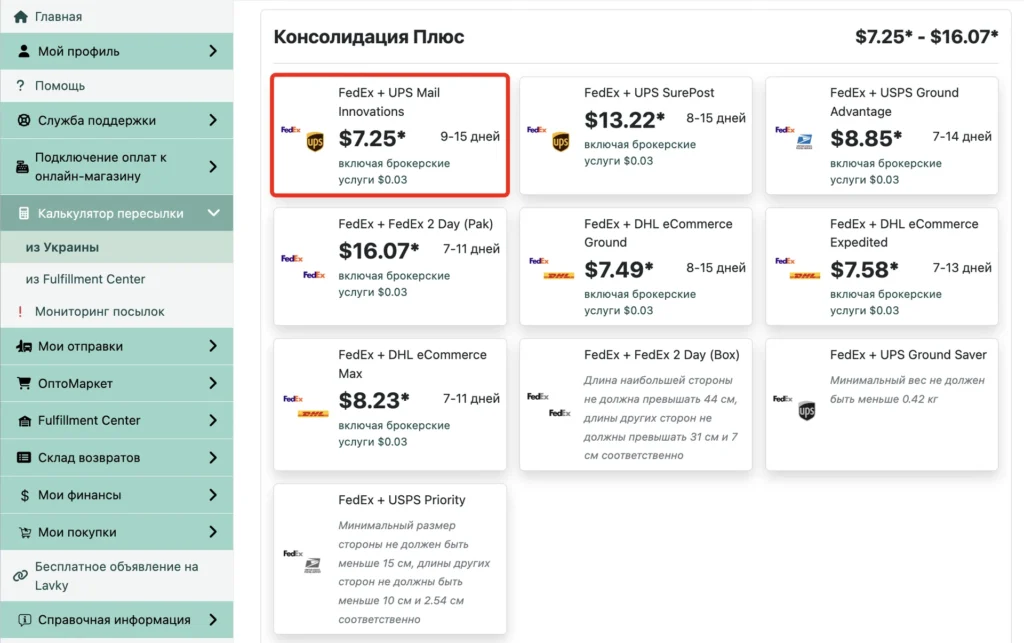
Task: Expand Мои финансы with its chevron
Action: tap(213, 495)
